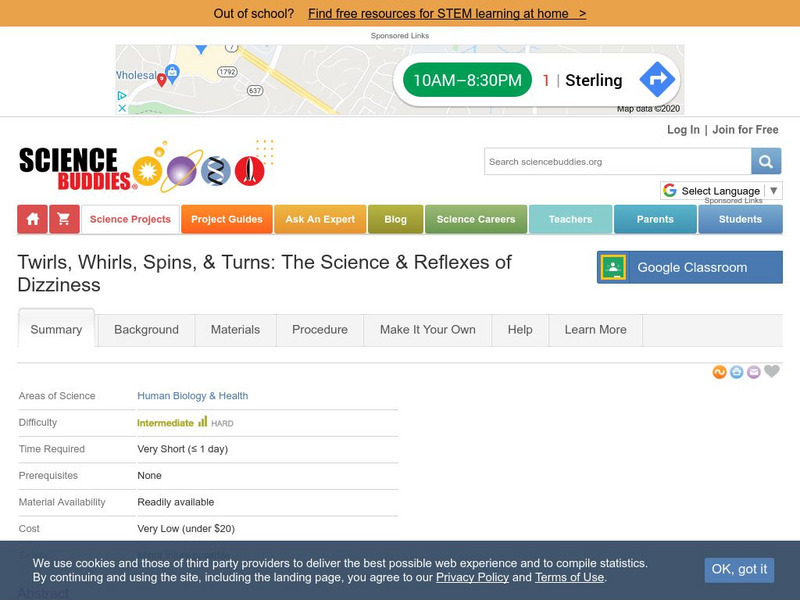This screenshot has width=800, height=600.
Task: Click the Google G logo
Action: [670, 190]
